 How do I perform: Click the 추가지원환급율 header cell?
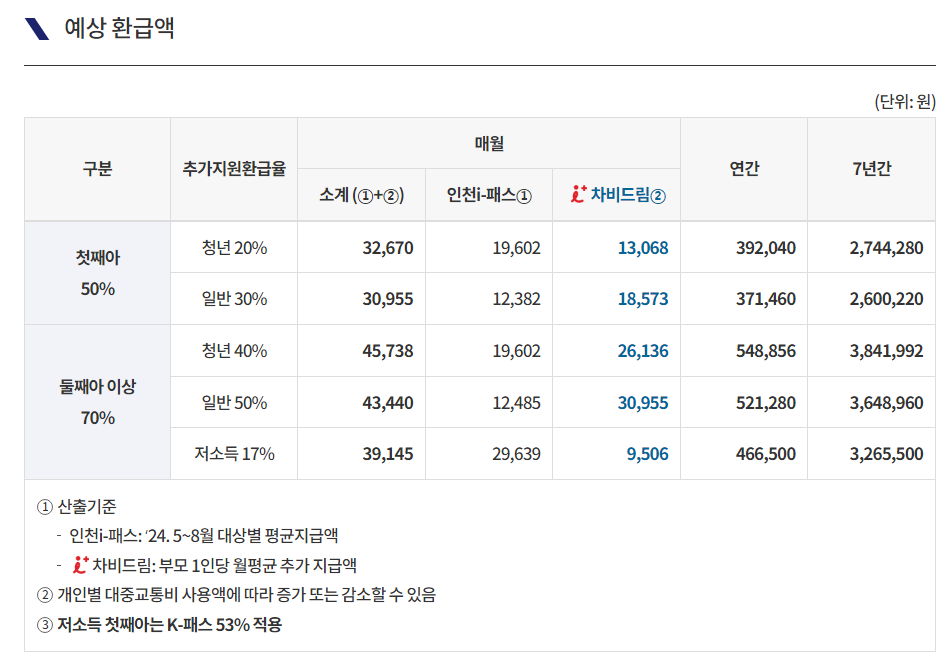(236, 169)
